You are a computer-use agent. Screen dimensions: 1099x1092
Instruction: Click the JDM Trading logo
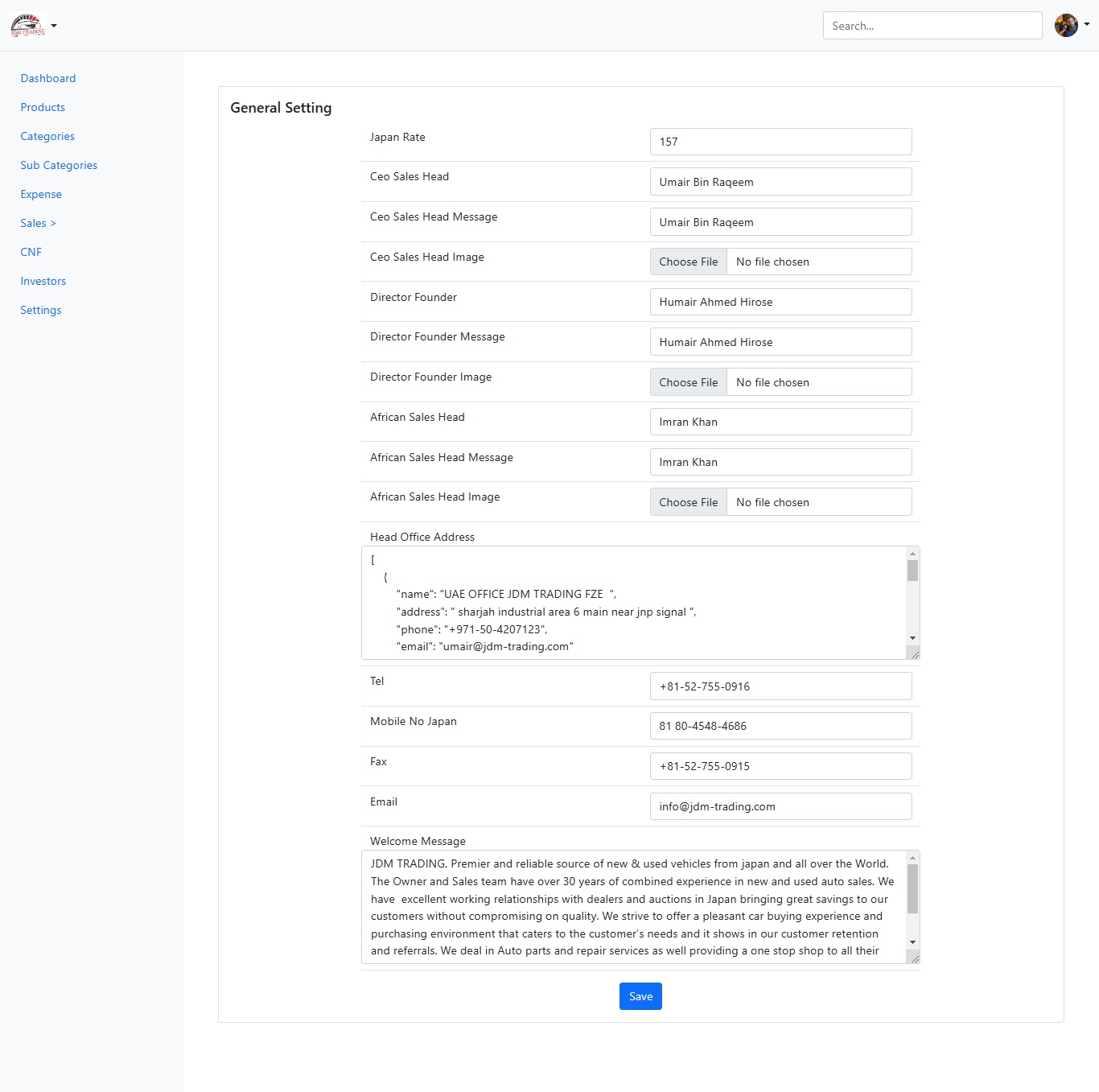click(x=27, y=26)
